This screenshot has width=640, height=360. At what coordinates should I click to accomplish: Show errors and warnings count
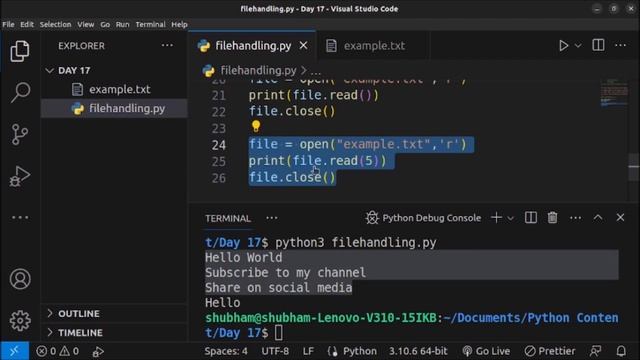[57, 351]
